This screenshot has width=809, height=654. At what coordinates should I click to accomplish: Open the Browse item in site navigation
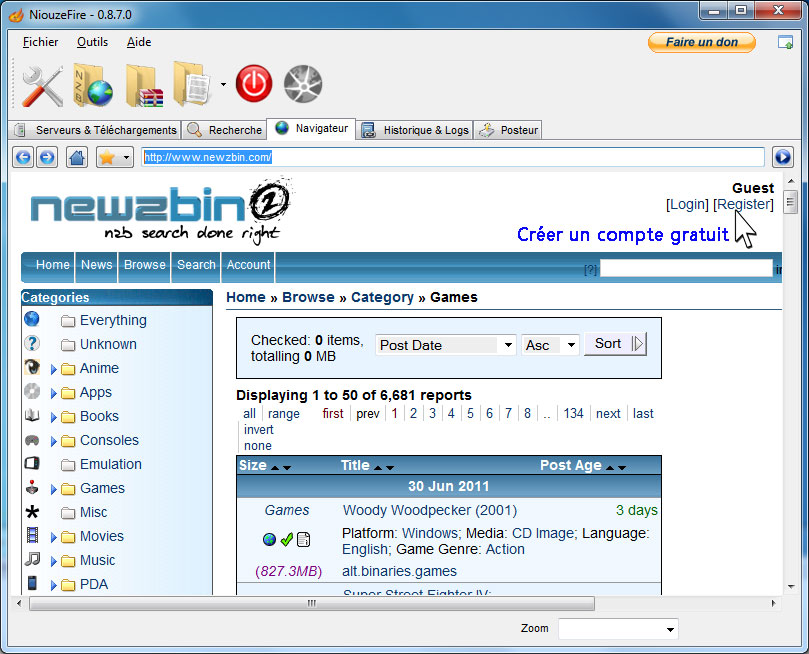pos(144,265)
